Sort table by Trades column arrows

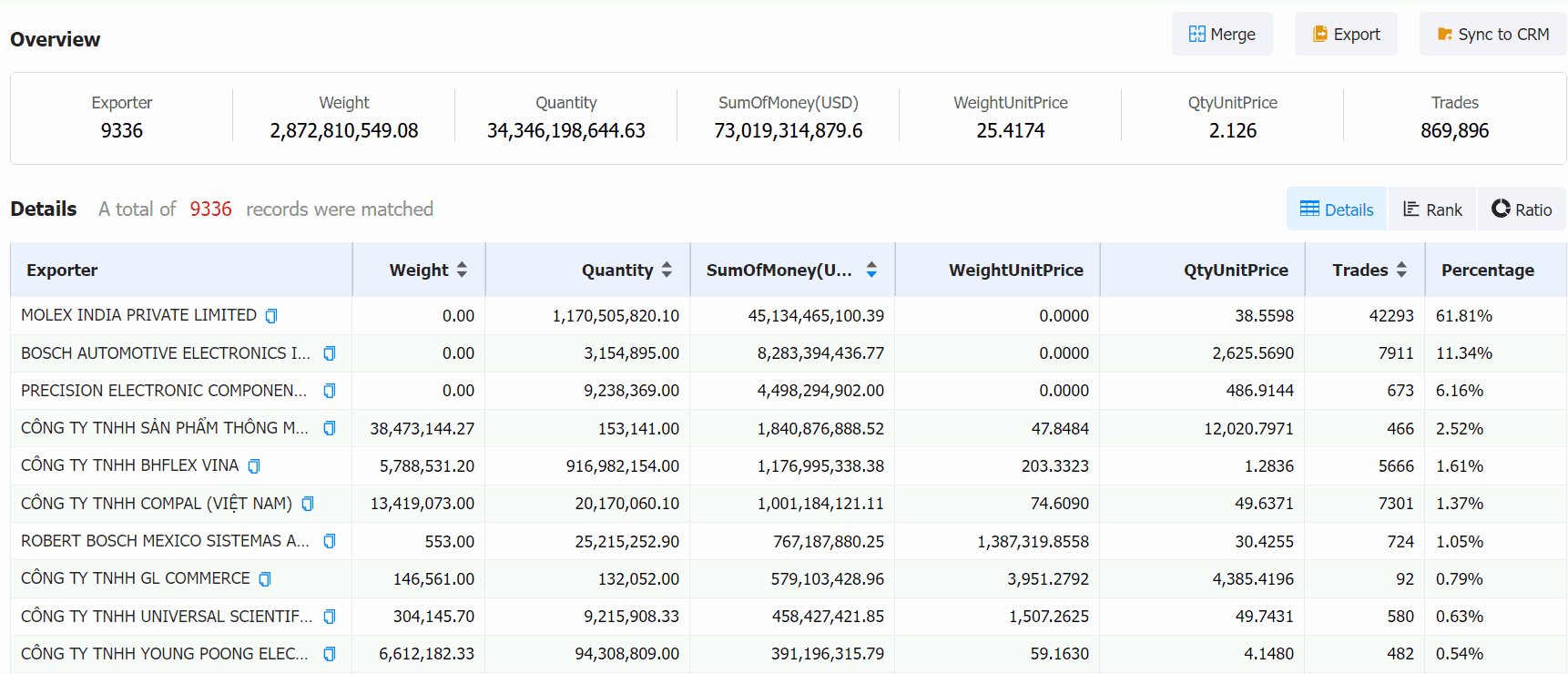pyautogui.click(x=1401, y=270)
